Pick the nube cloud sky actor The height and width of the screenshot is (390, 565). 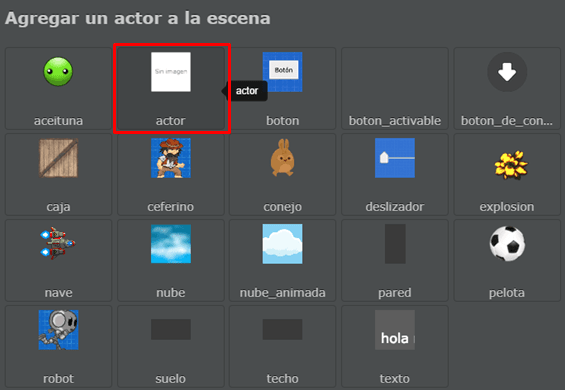coord(171,260)
